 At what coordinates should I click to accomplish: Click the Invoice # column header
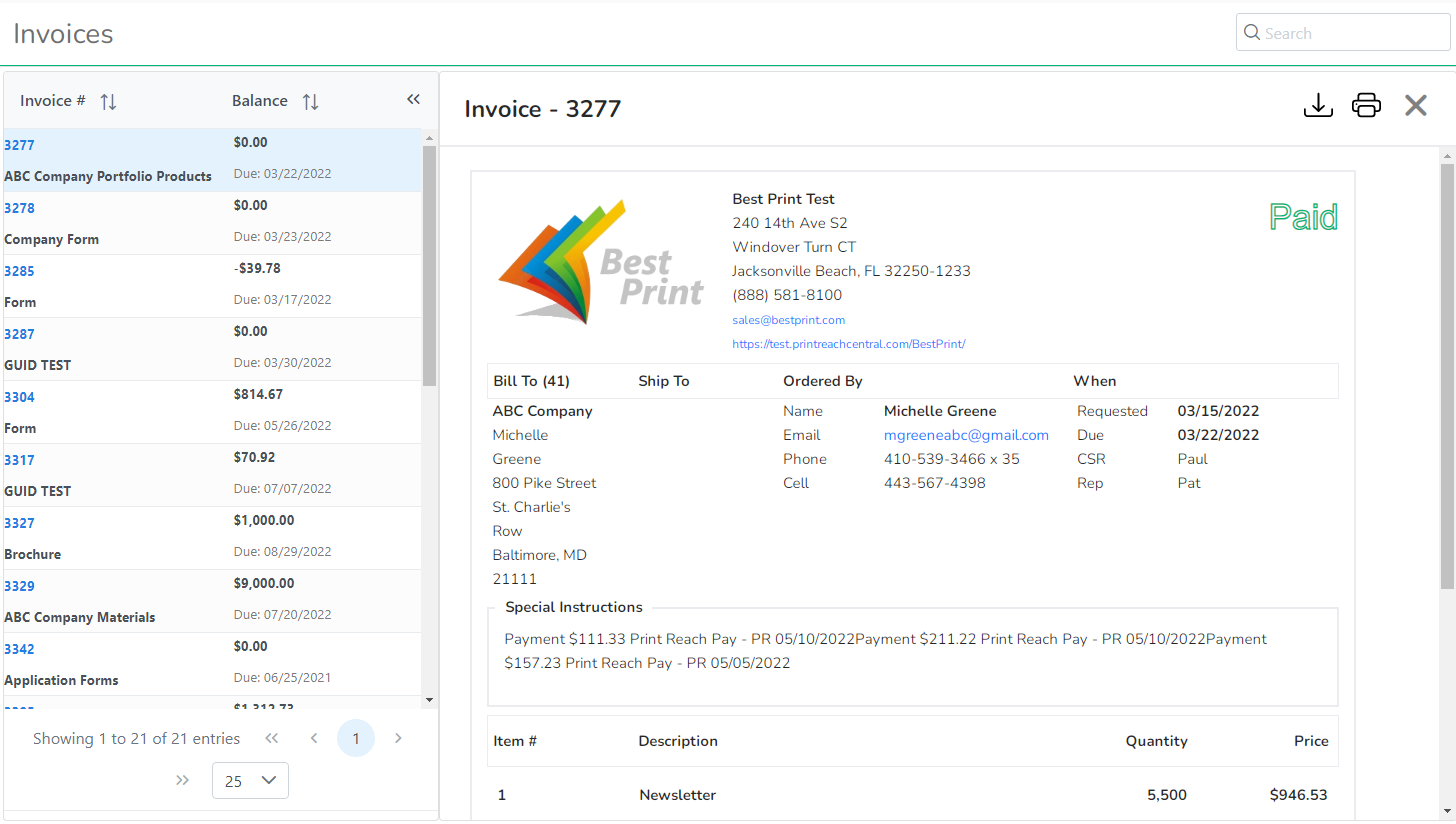[x=53, y=101]
